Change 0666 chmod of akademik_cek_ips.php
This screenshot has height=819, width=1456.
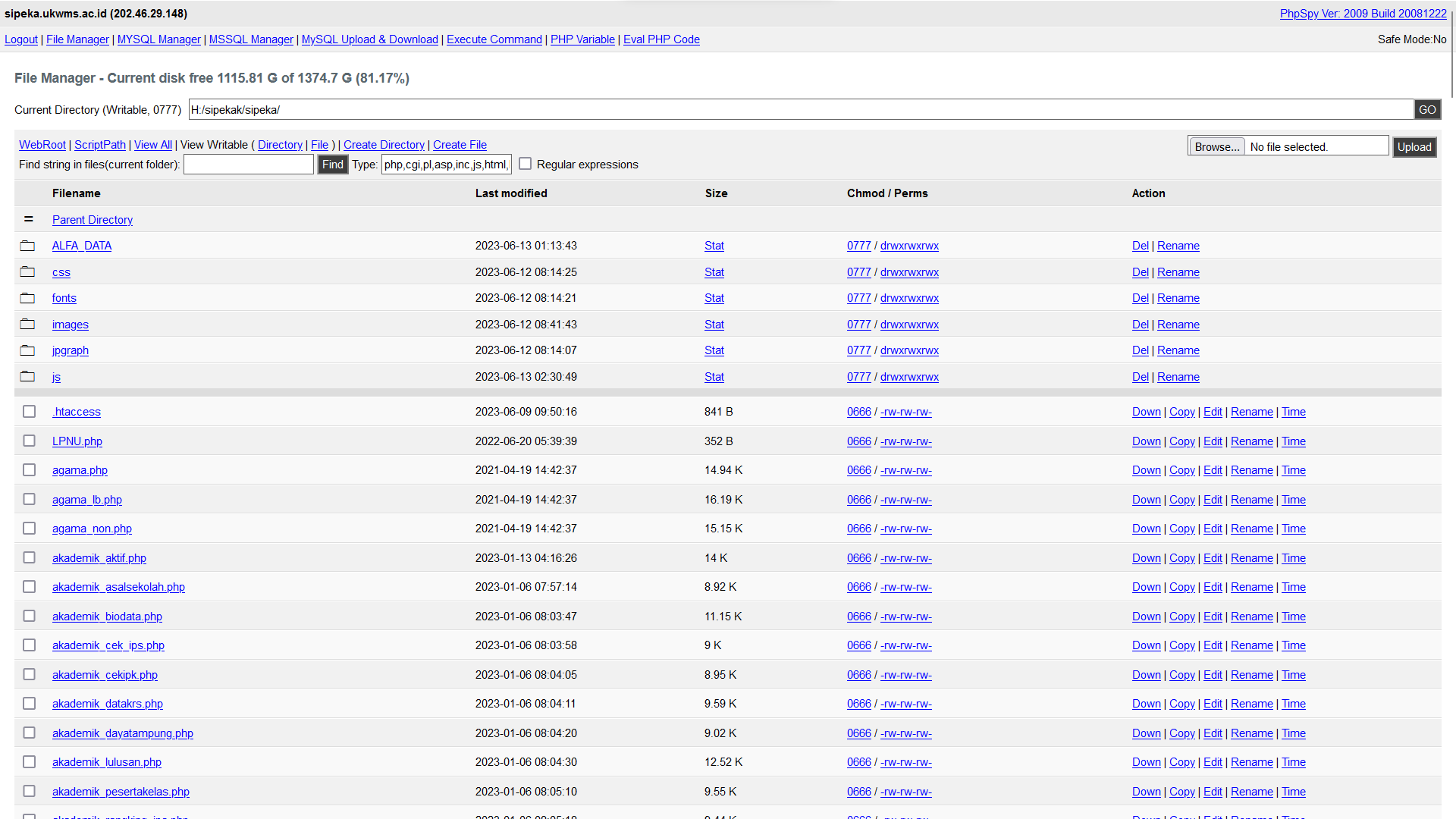(x=859, y=645)
